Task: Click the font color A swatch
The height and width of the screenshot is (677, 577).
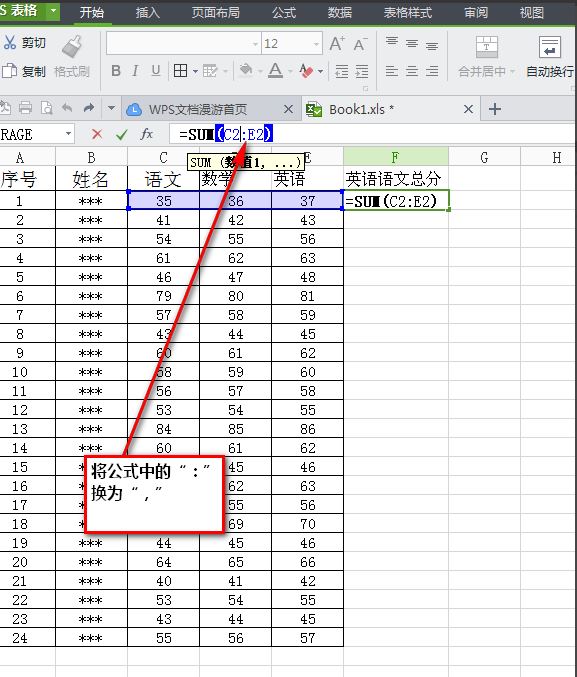Action: tap(275, 70)
